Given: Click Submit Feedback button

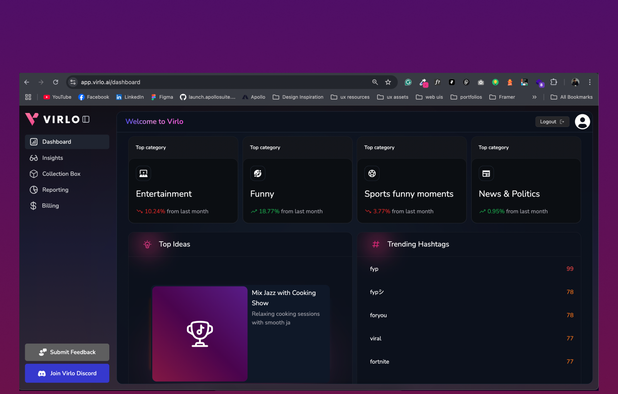Looking at the screenshot, I should click(x=67, y=352).
